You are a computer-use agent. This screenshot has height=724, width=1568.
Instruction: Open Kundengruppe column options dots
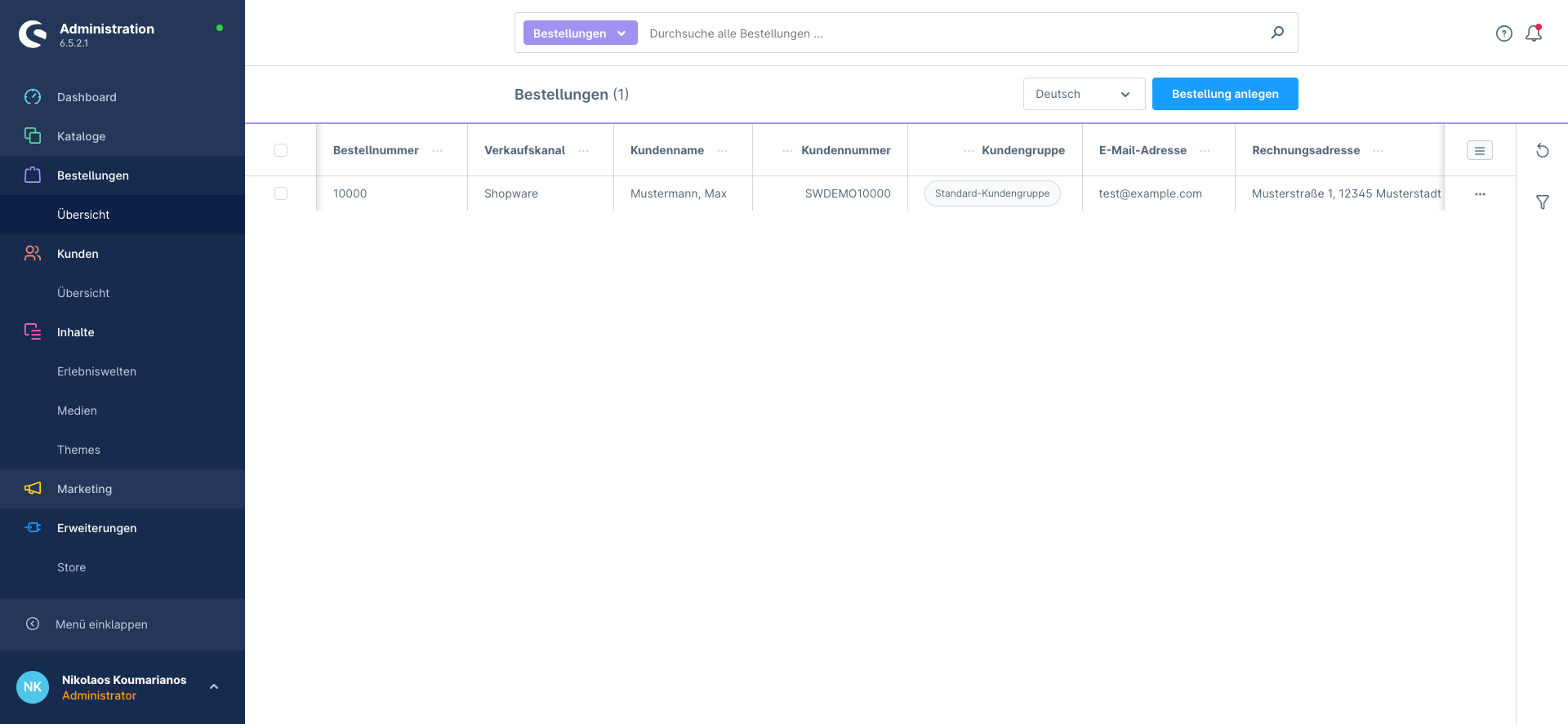click(969, 151)
